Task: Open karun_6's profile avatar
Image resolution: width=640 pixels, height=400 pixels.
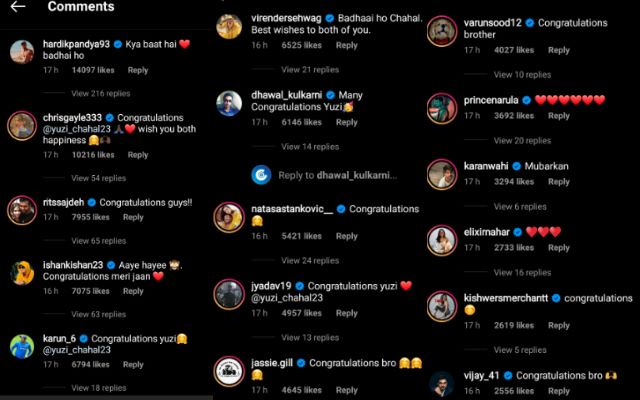Action: (22, 347)
